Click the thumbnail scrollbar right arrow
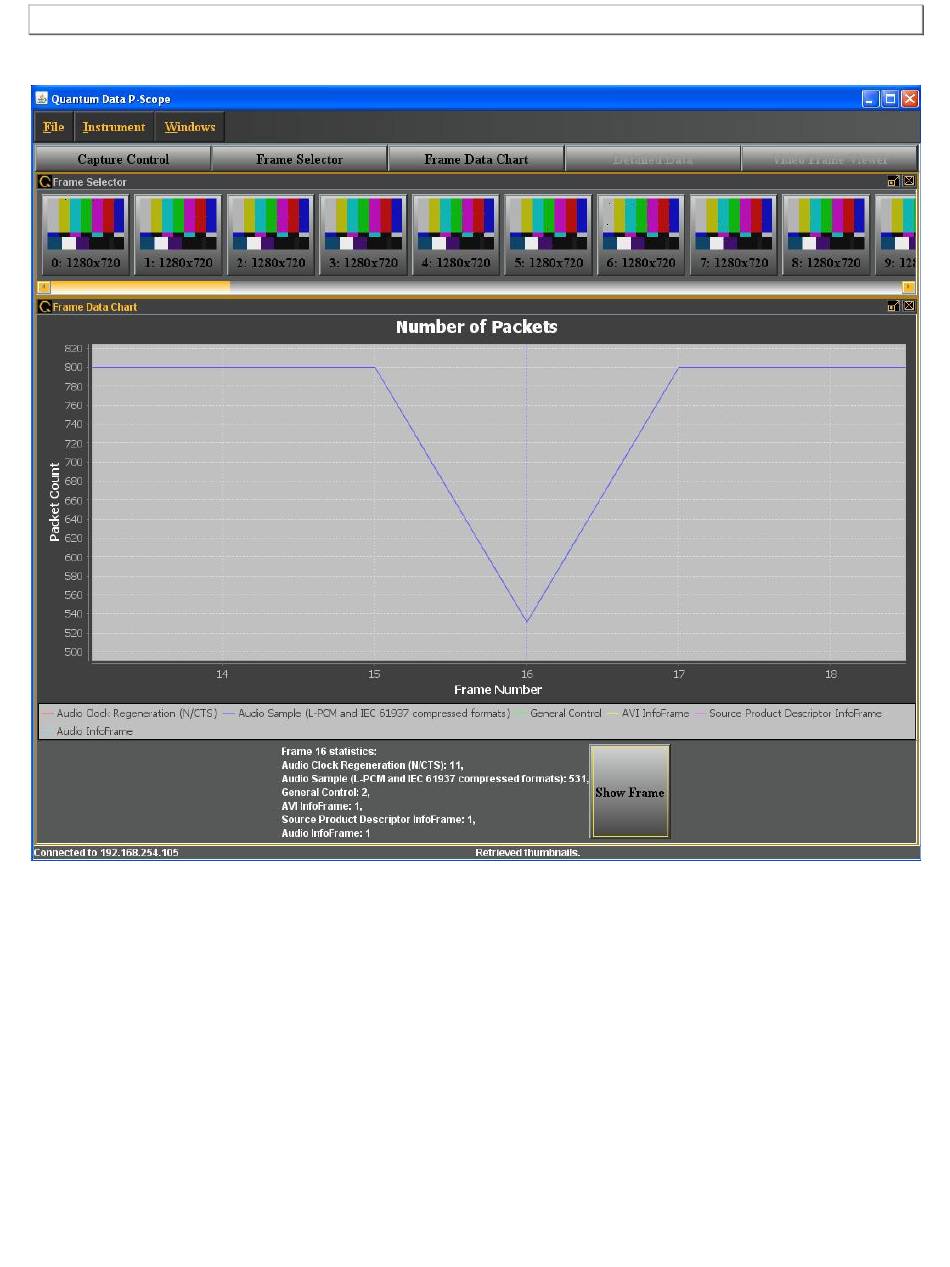This screenshot has height=1267, width=950. point(908,288)
